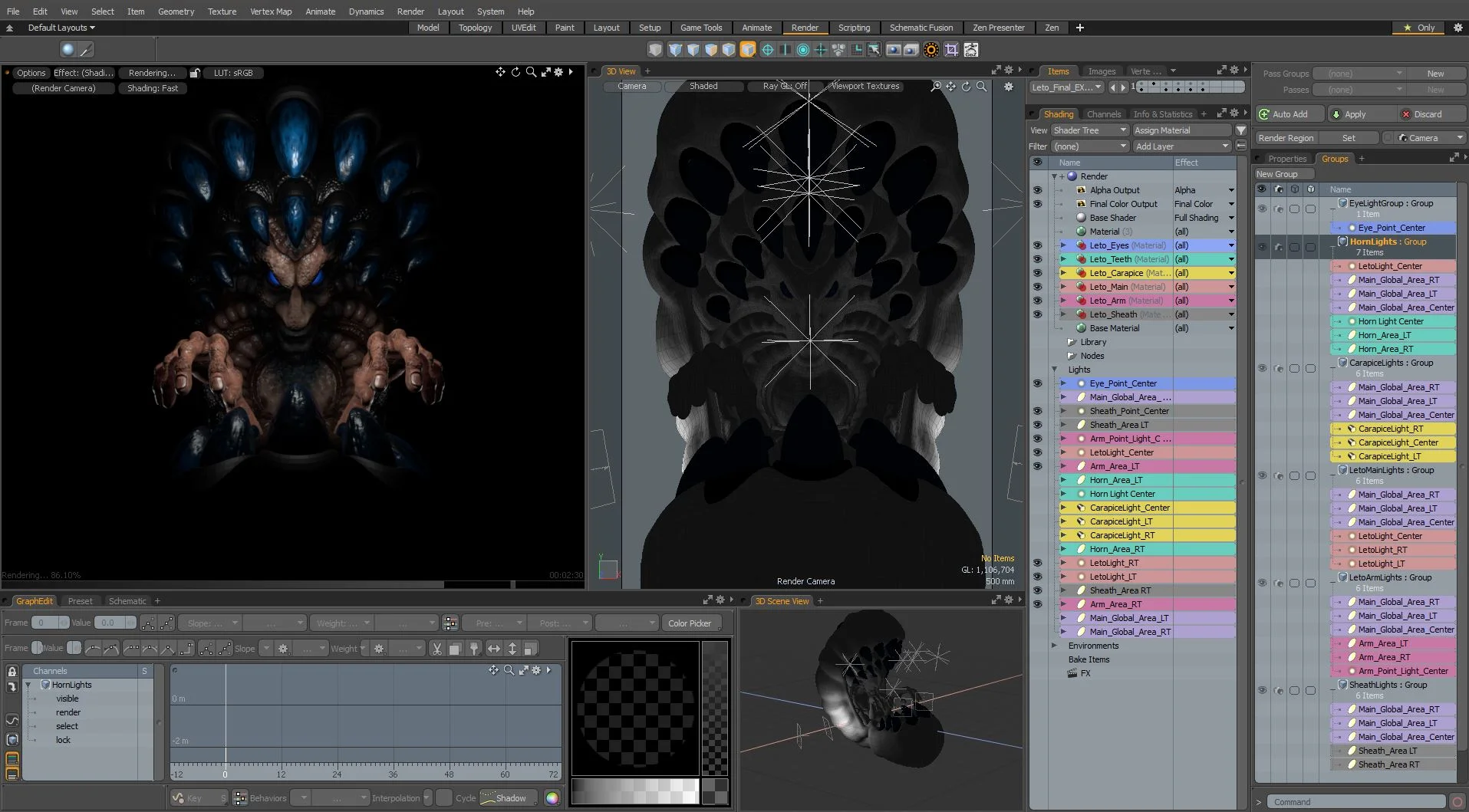Select the highlighted item-mode cube icon
Viewport: 1469px width, 812px height.
tap(747, 49)
